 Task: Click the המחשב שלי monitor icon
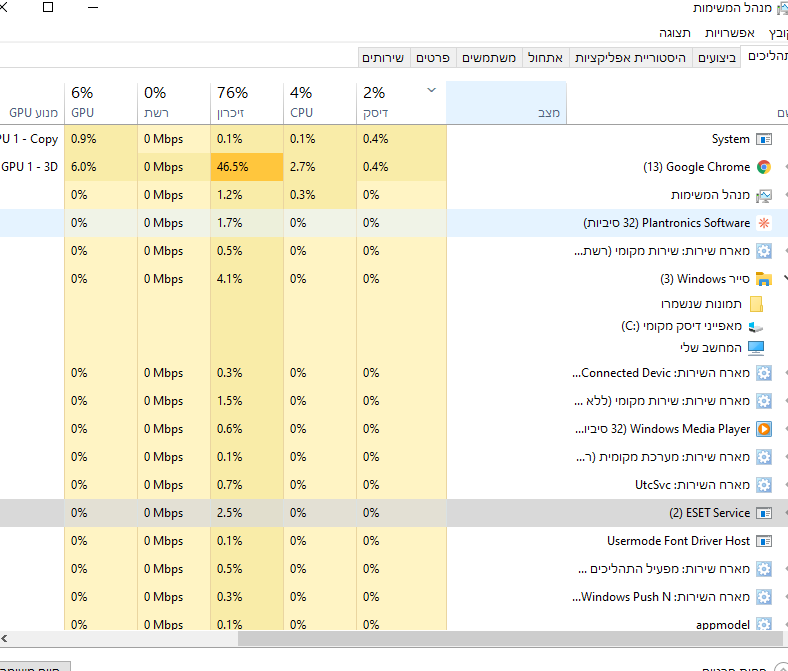pyautogui.click(x=756, y=348)
